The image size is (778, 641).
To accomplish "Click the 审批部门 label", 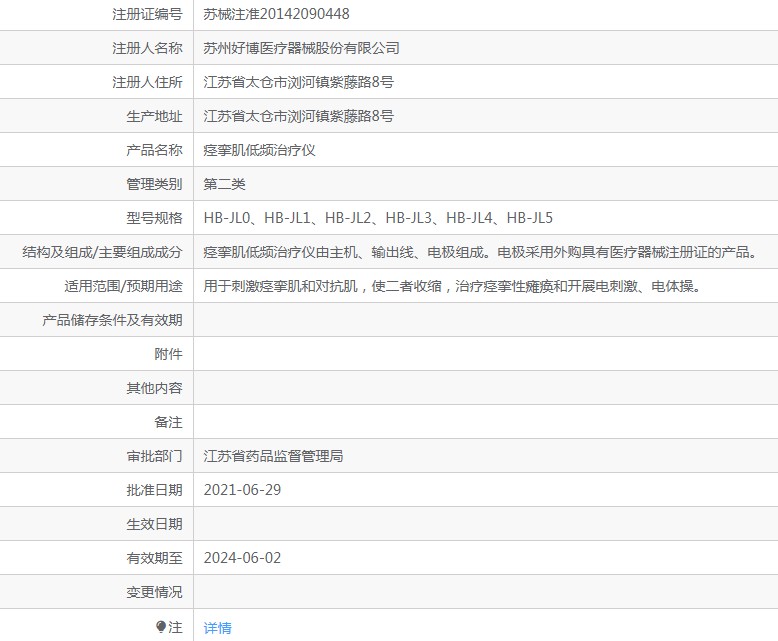I will (x=154, y=456).
